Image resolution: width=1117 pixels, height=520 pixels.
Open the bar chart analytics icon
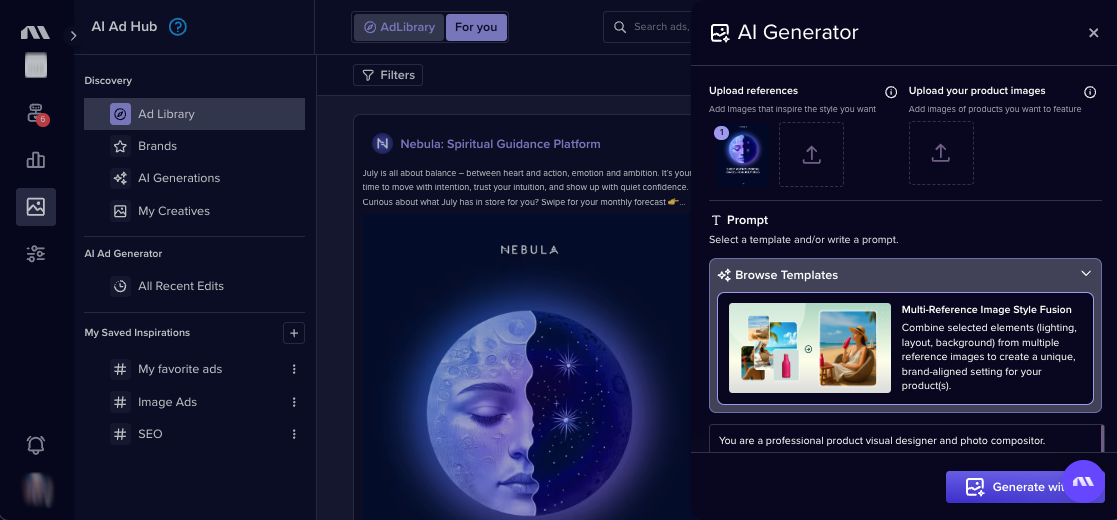(36, 160)
